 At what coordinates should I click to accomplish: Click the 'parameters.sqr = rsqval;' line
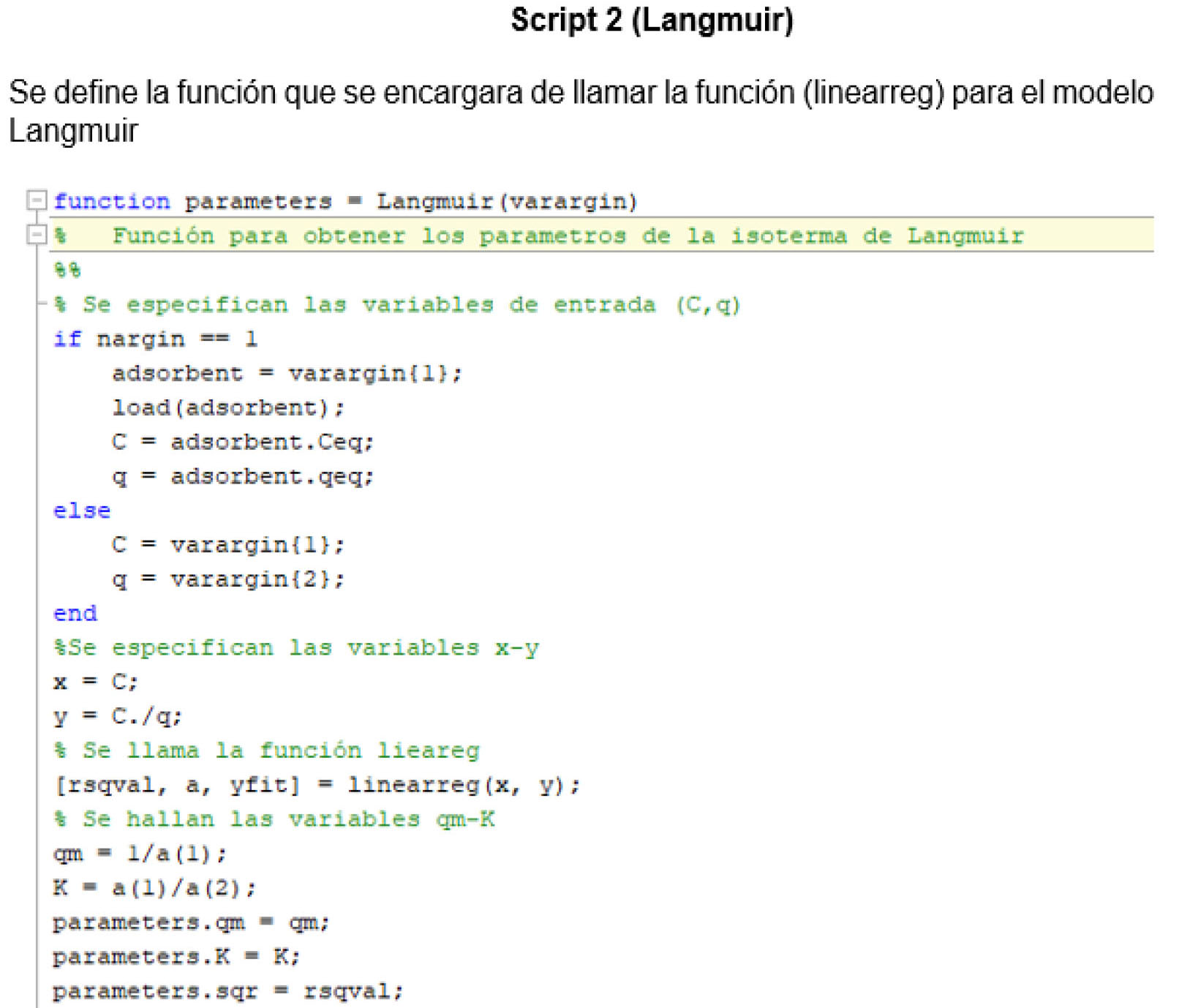pos(227,991)
